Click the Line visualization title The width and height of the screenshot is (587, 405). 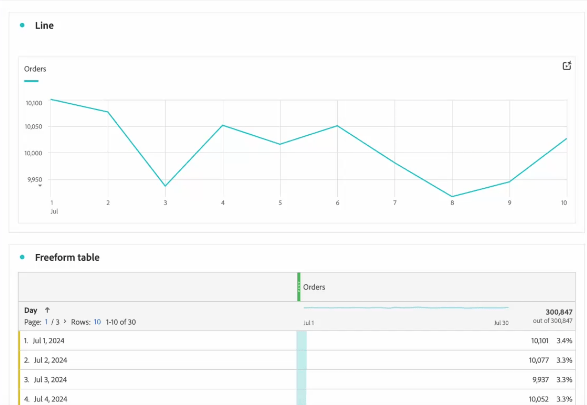44,25
